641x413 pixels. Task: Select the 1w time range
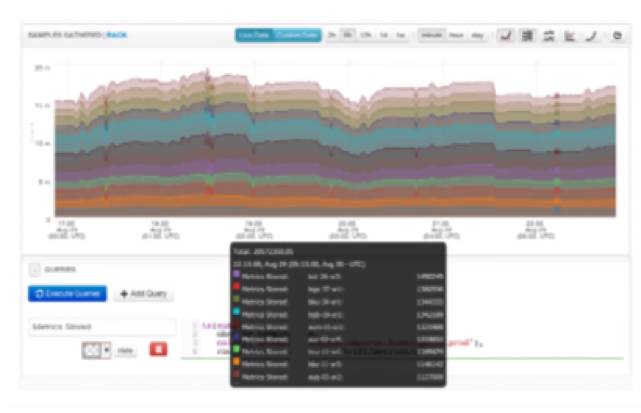(401, 35)
